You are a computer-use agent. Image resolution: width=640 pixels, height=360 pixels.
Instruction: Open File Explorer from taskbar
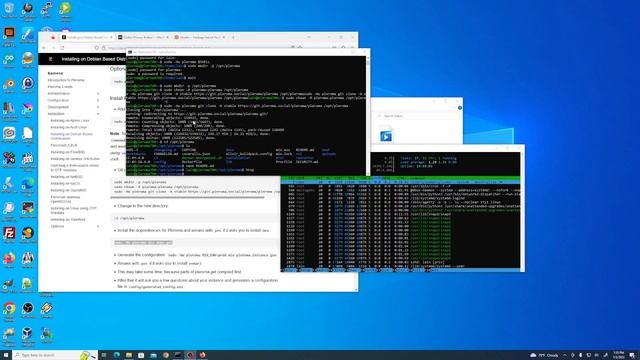click(129, 355)
